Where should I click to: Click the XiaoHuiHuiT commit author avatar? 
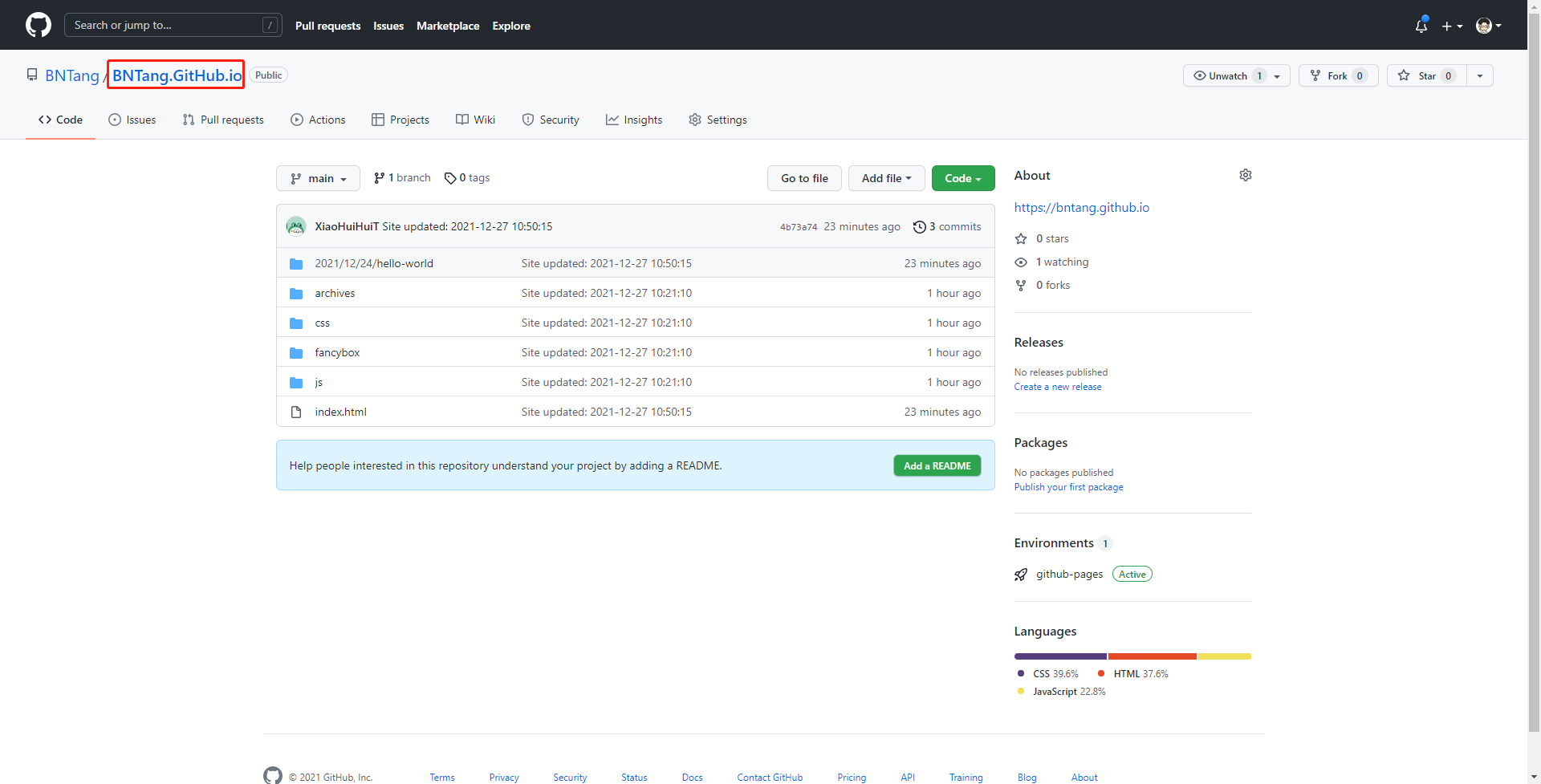(x=296, y=226)
